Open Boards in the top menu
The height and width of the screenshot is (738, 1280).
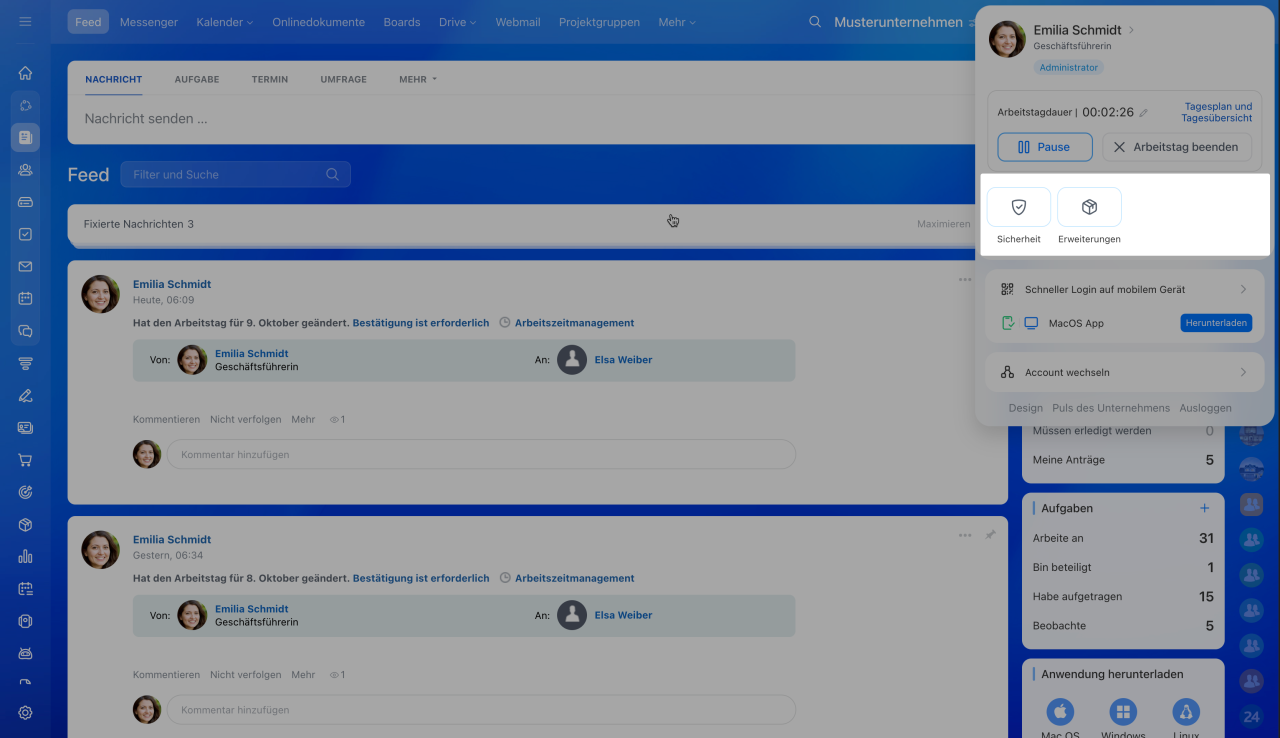coord(402,22)
